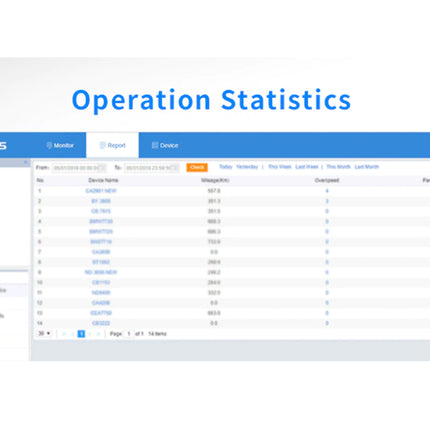Select the Last Week range
Screen dimensions: 430x430
coord(307,167)
